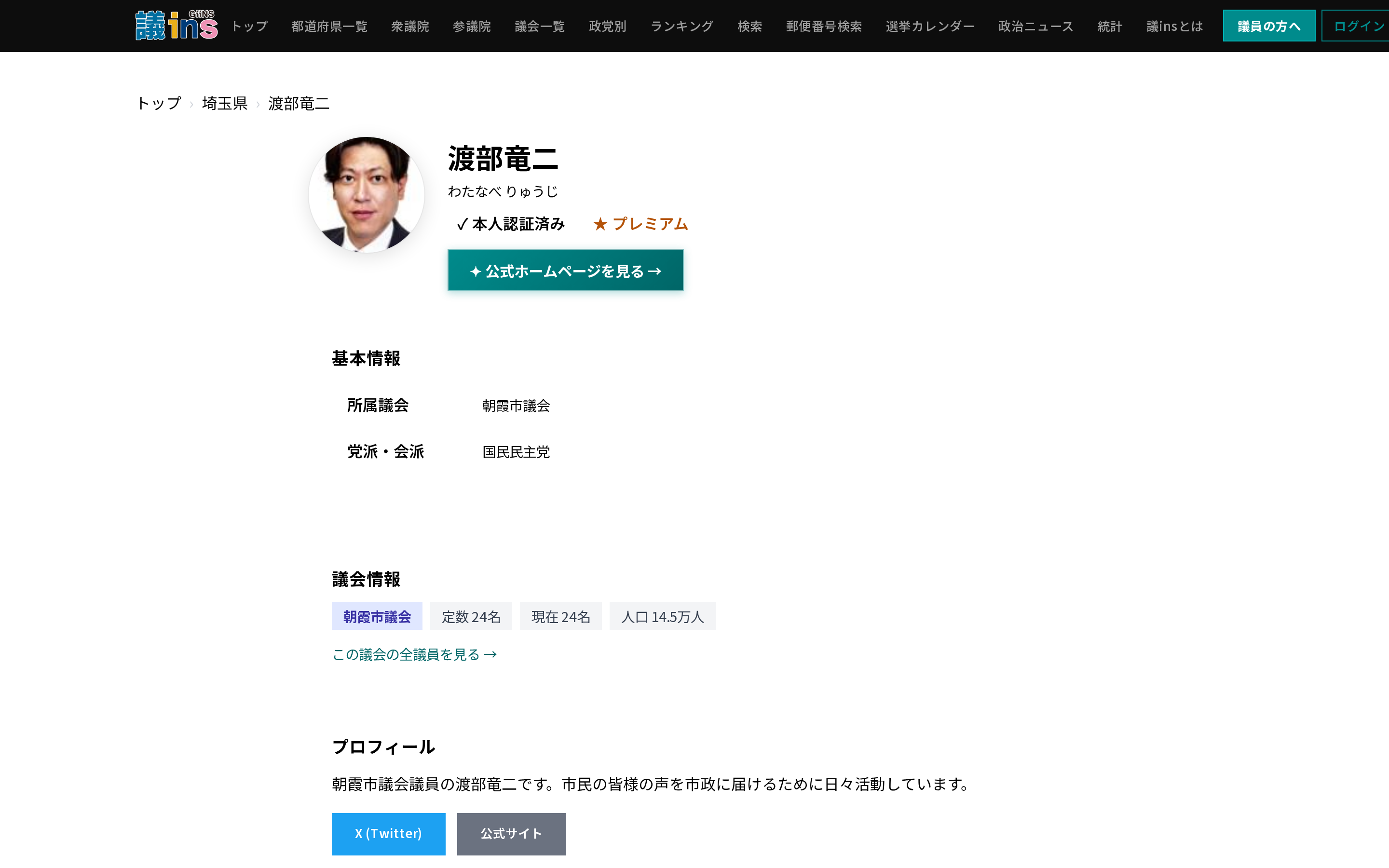Open the 政党別 navigation item
1389x868 pixels.
pos(607,27)
